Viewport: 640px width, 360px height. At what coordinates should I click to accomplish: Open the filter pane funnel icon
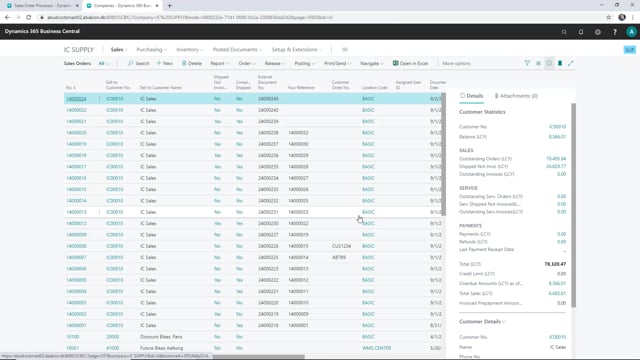pyautogui.click(x=527, y=63)
